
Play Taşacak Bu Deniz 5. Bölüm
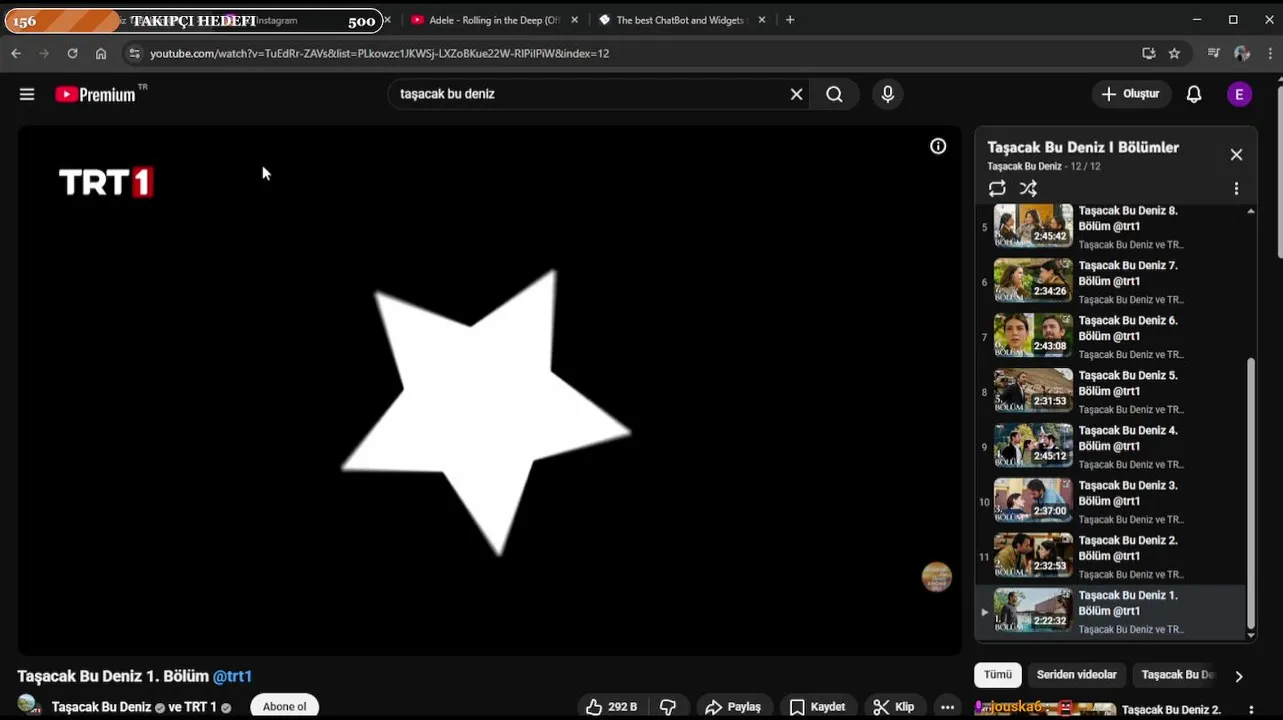point(1110,392)
